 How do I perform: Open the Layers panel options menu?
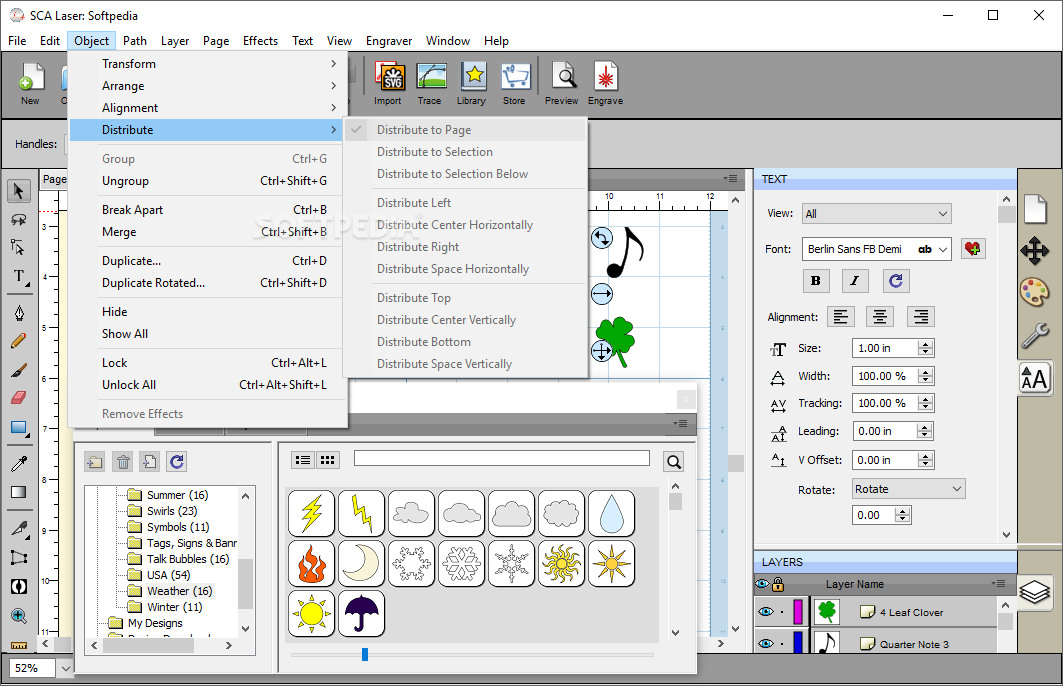pyautogui.click(x=997, y=583)
